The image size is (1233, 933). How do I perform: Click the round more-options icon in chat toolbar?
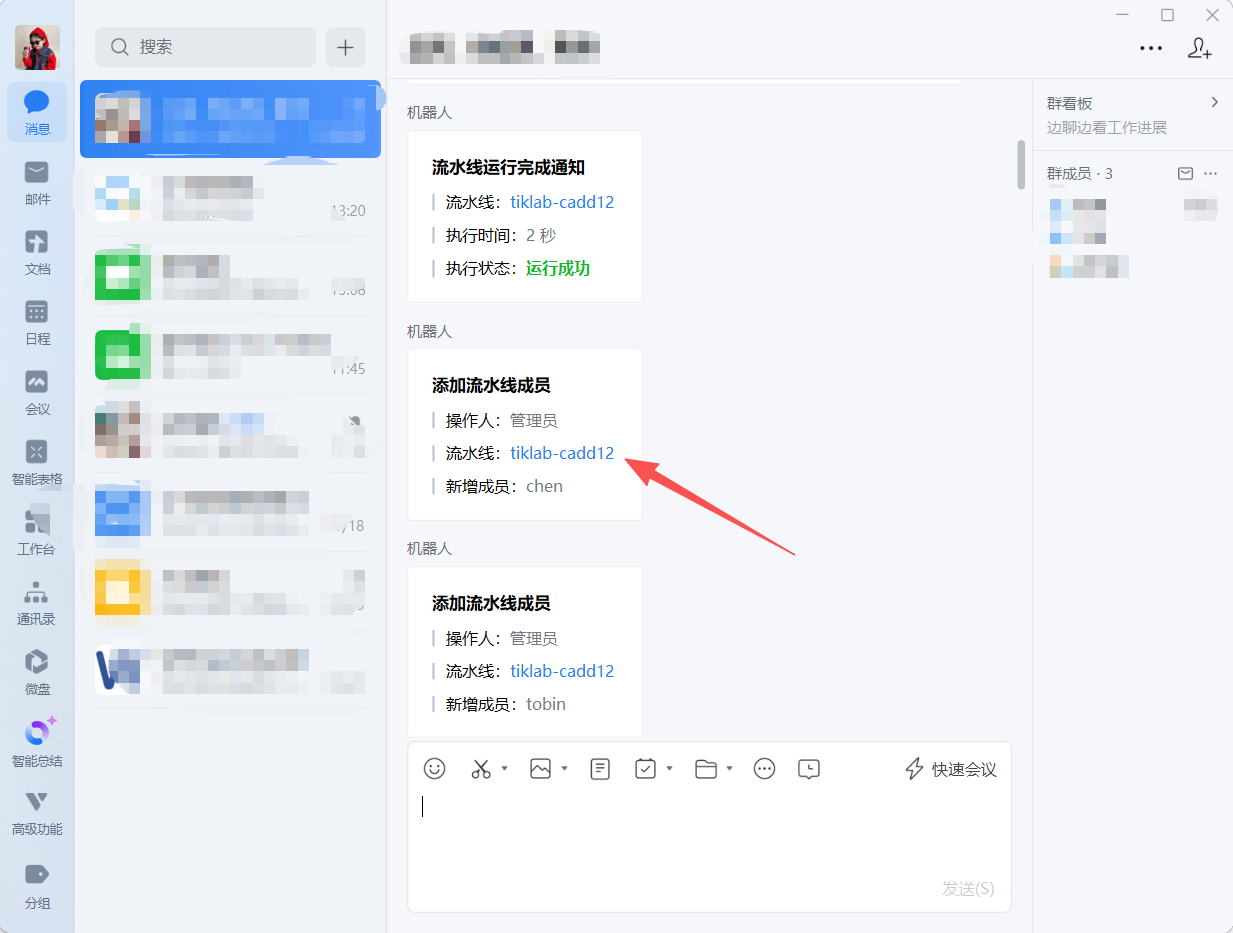coord(765,768)
